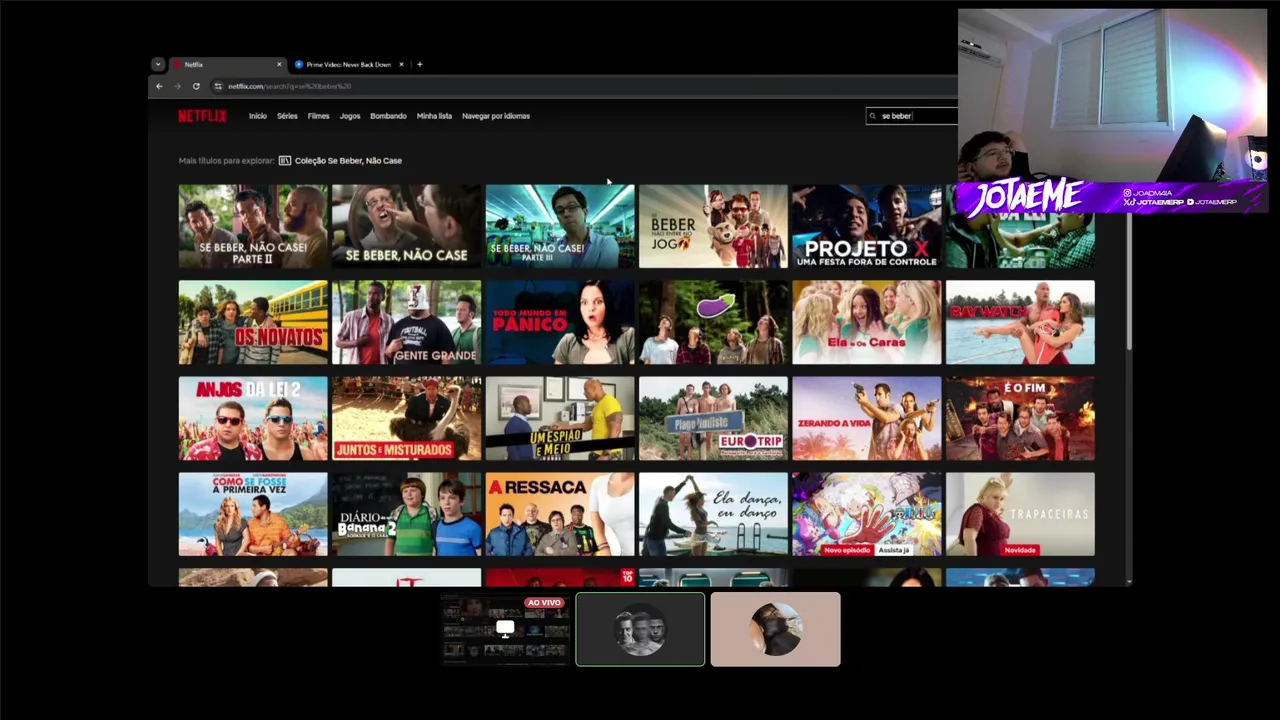Click the shared screen monitor icon
Viewport: 1280px width, 720px height.
click(x=505, y=628)
